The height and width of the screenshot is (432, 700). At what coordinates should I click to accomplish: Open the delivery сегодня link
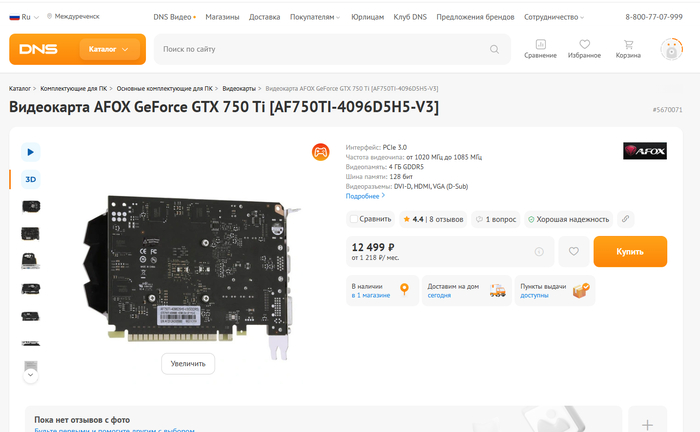pos(439,295)
